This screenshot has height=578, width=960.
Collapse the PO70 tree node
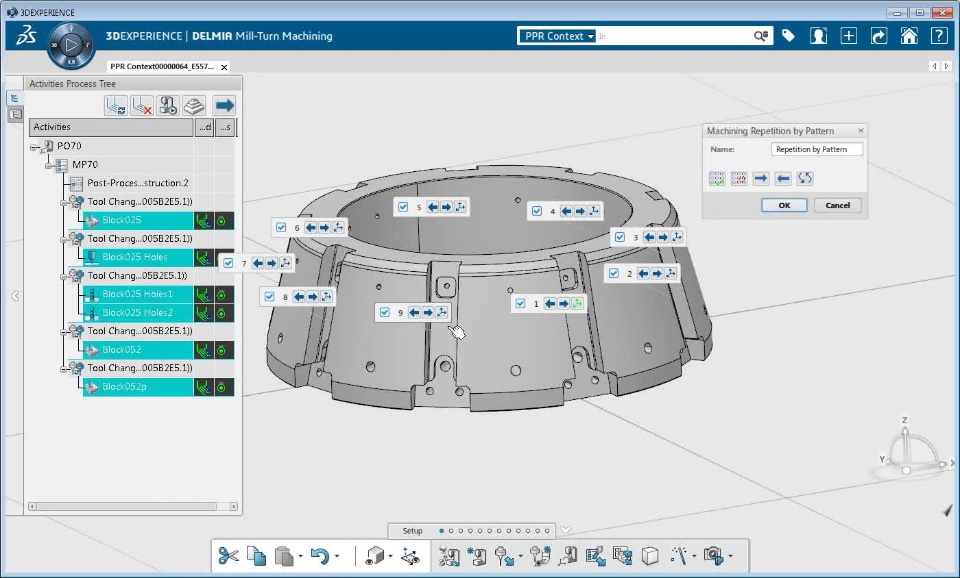point(34,147)
